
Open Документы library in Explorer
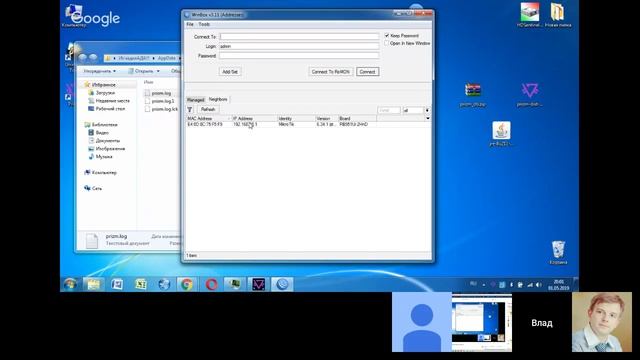coord(108,140)
